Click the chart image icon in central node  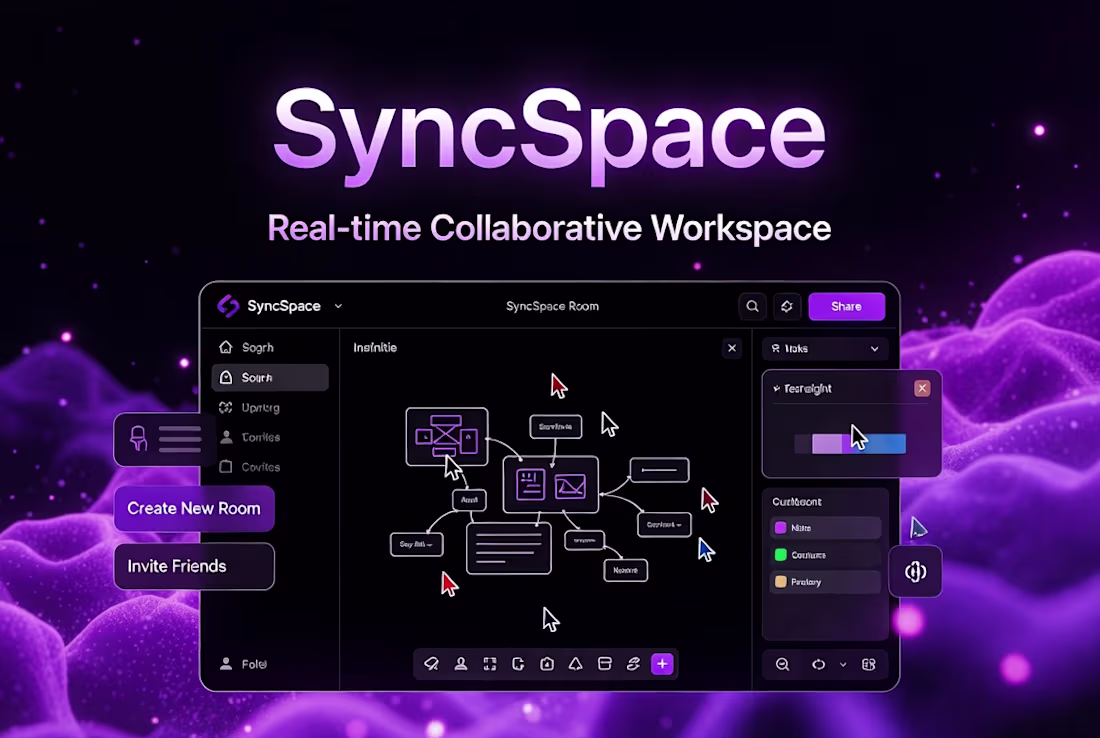(570, 486)
